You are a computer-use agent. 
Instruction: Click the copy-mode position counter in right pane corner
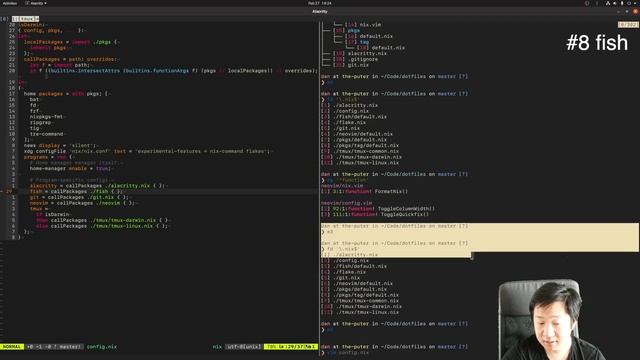(628, 25)
